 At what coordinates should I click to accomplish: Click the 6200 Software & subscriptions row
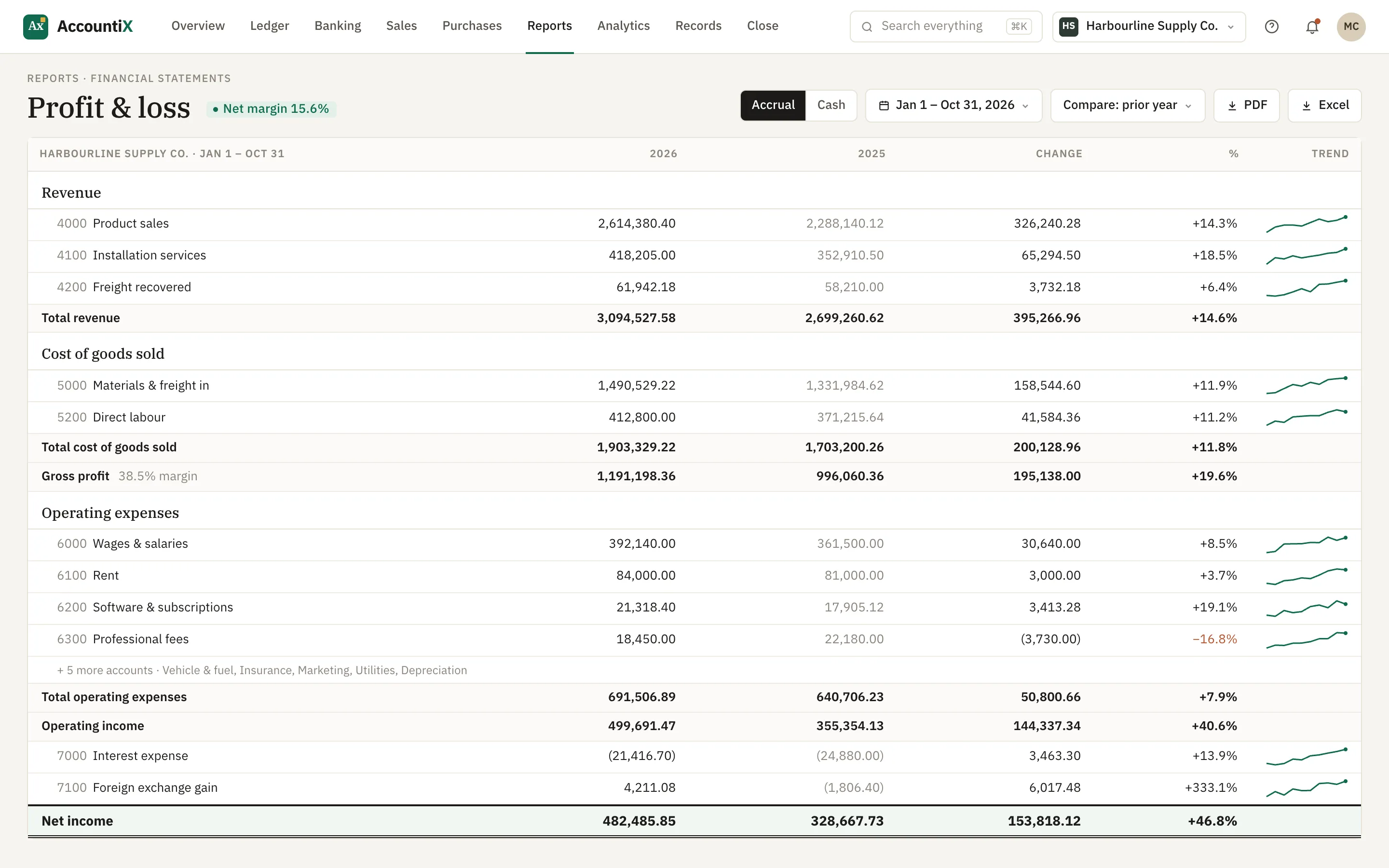tap(694, 608)
